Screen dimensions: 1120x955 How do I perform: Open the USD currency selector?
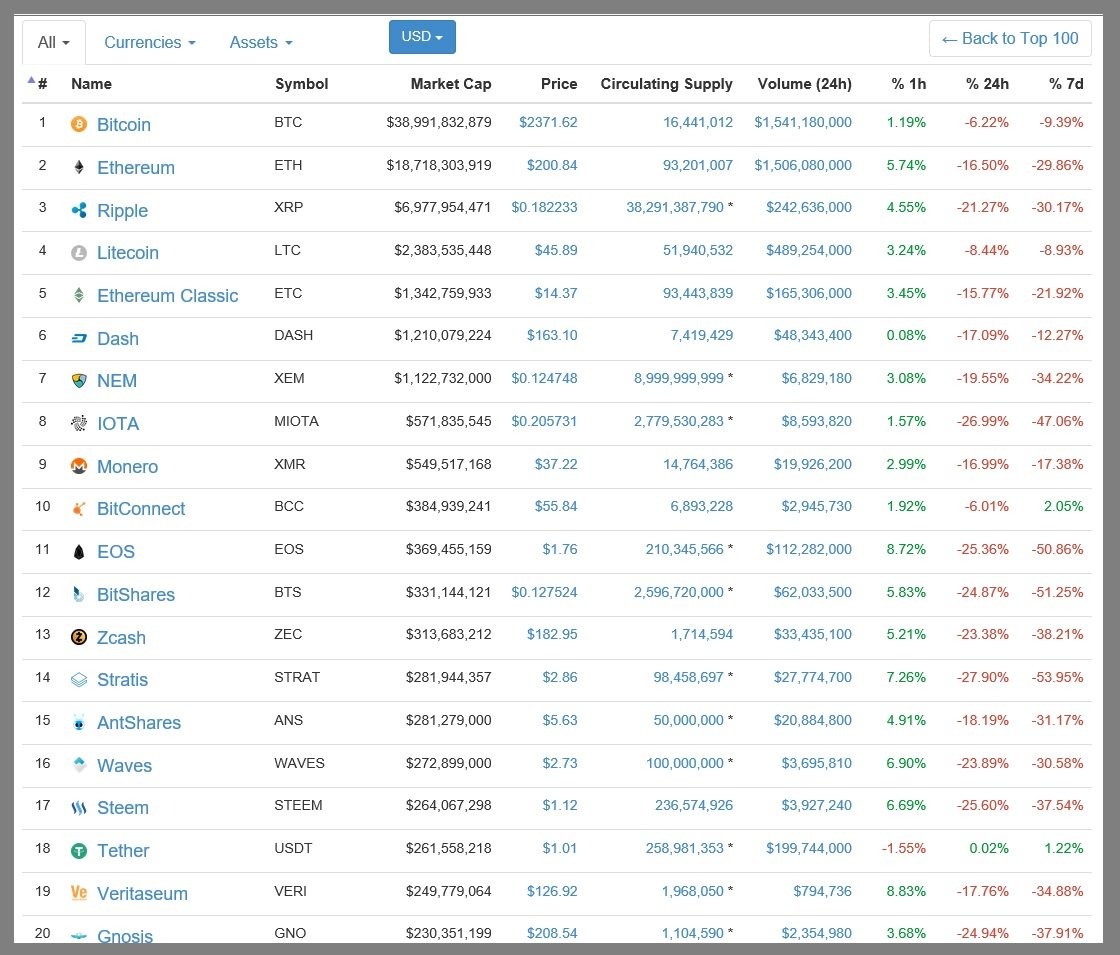[422, 36]
